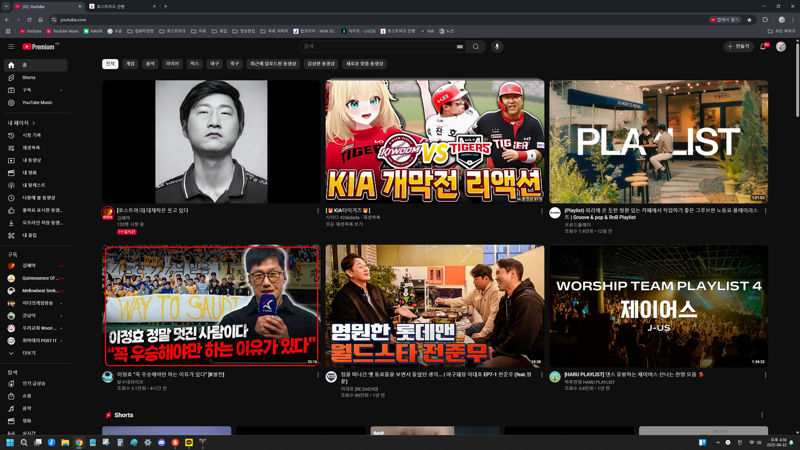Image resolution: width=800 pixels, height=450 pixels.
Task: Select the 축구 filter chip
Action: pos(235,64)
